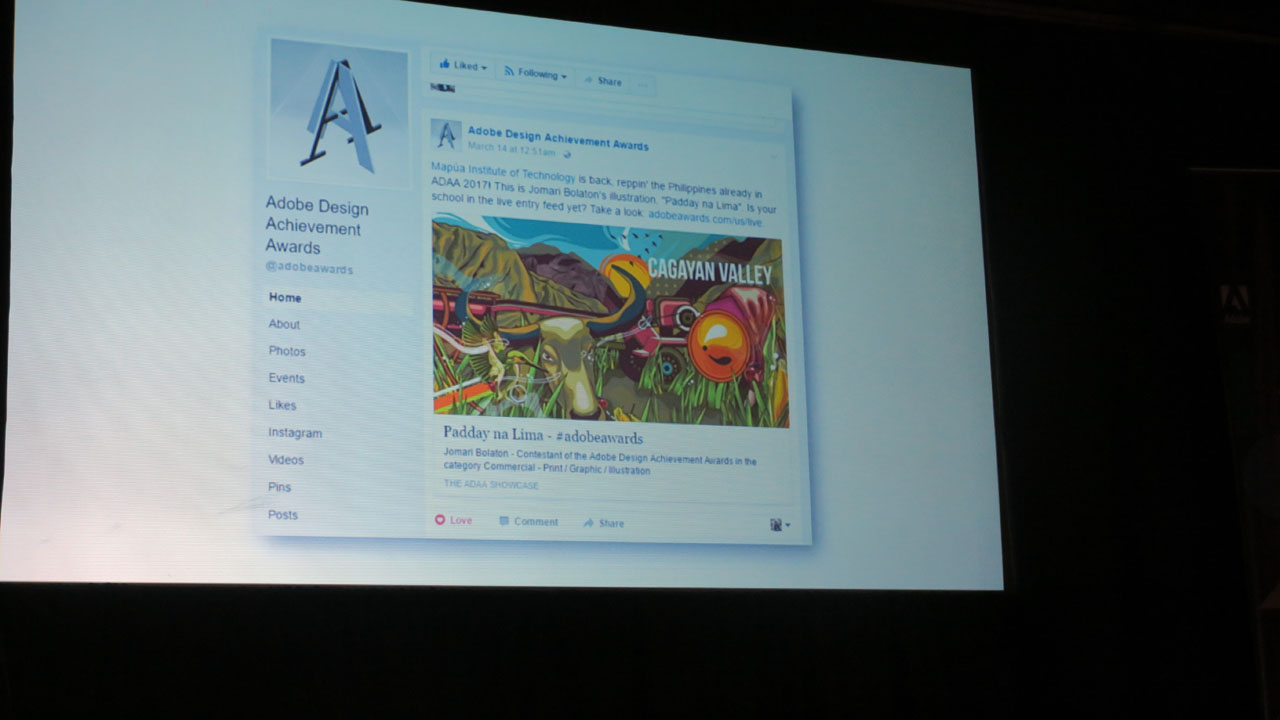Image resolution: width=1280 pixels, height=720 pixels.
Task: Share the page using top Share button
Action: [603, 81]
